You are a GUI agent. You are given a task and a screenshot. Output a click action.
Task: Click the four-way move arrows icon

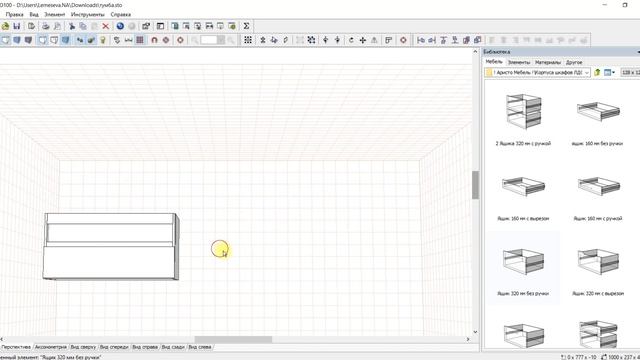coord(362,40)
